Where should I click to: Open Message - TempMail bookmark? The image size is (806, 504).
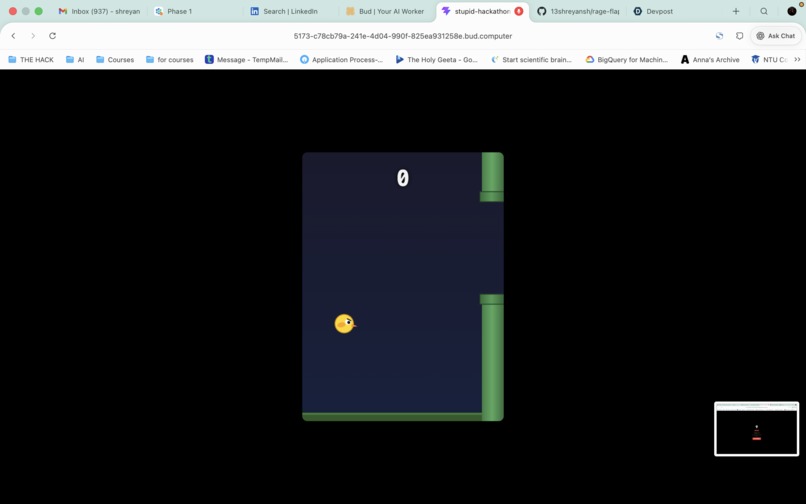tap(246, 60)
